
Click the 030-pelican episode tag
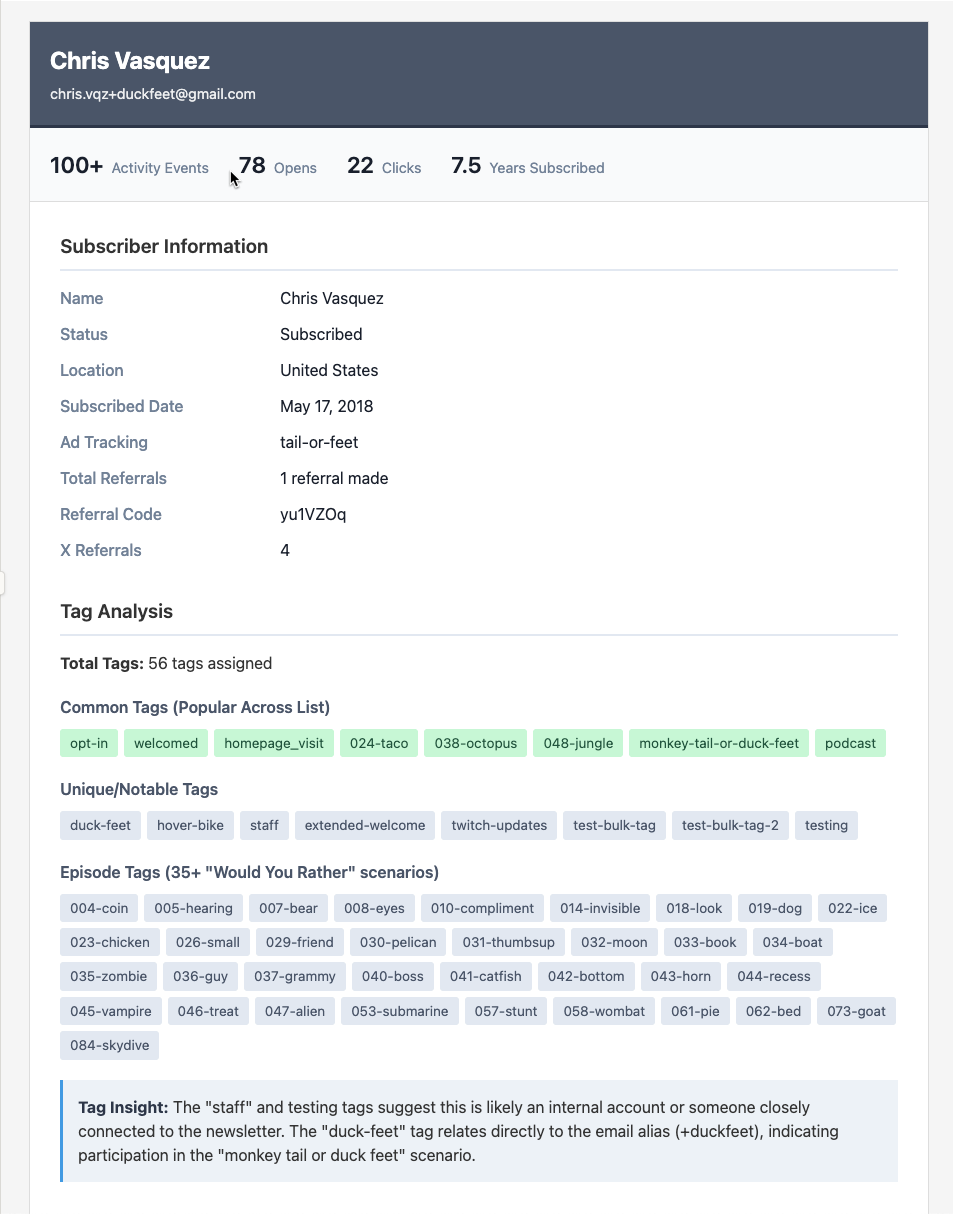point(398,942)
